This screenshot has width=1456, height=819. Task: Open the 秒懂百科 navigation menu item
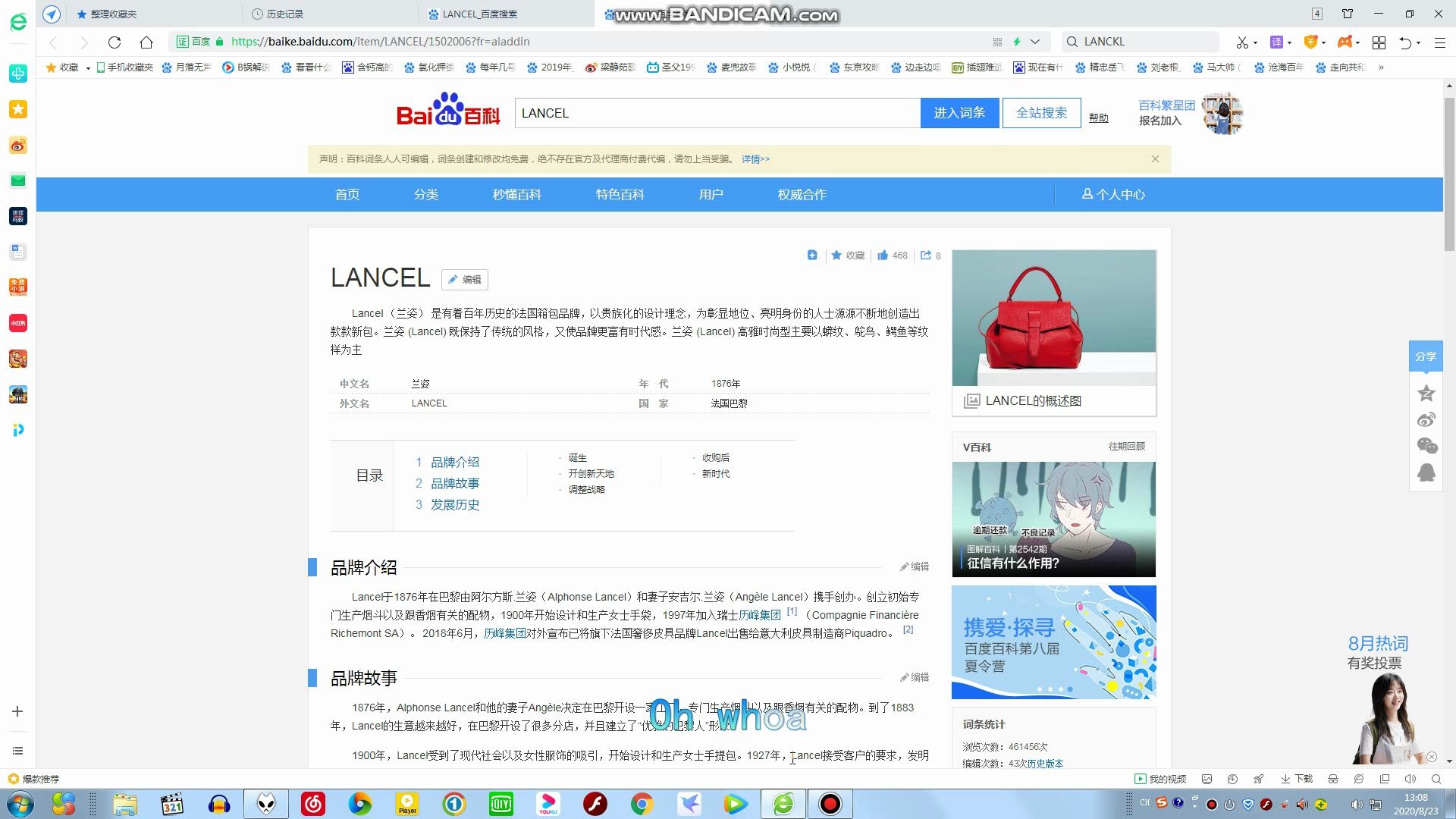[x=516, y=194]
